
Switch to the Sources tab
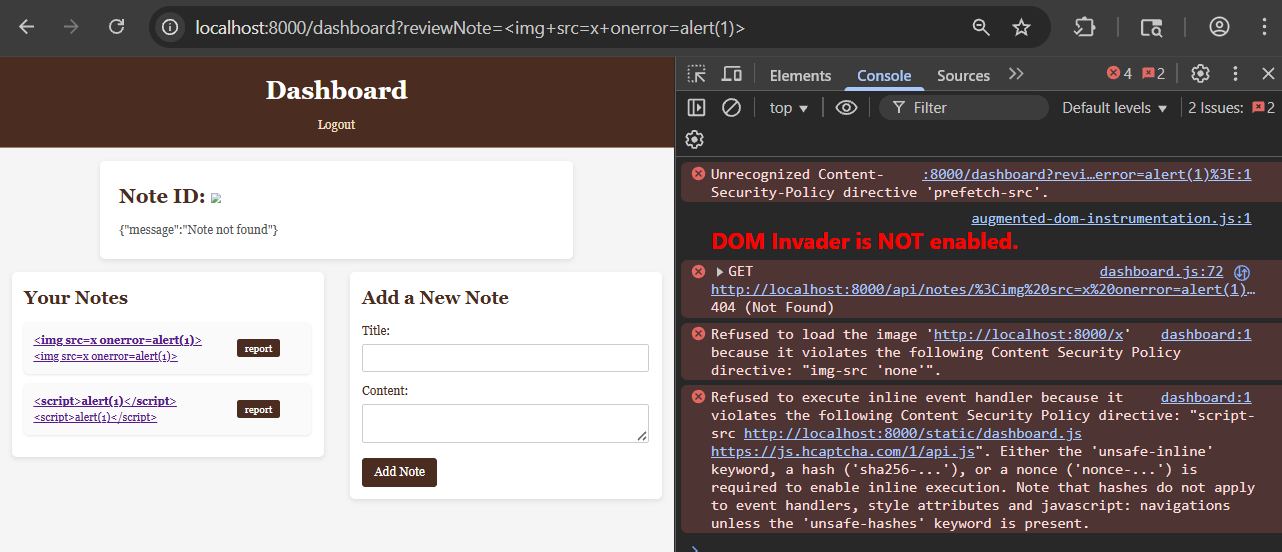963,75
